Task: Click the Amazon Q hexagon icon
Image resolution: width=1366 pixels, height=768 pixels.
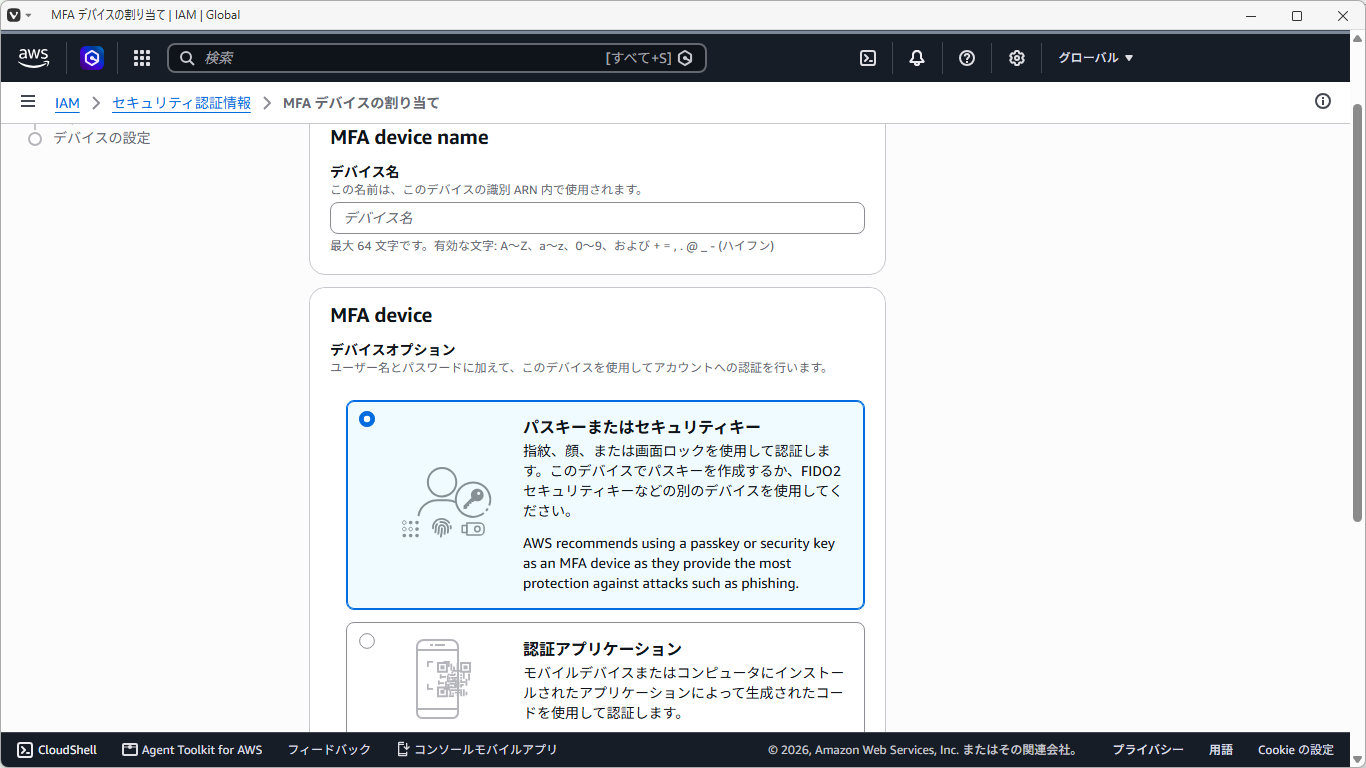Action: tap(92, 58)
